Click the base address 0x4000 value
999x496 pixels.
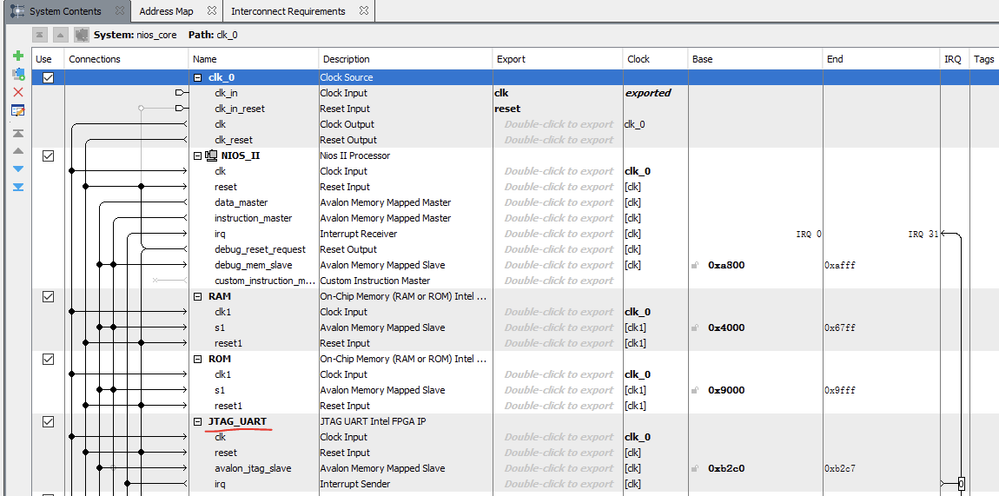tap(726, 328)
